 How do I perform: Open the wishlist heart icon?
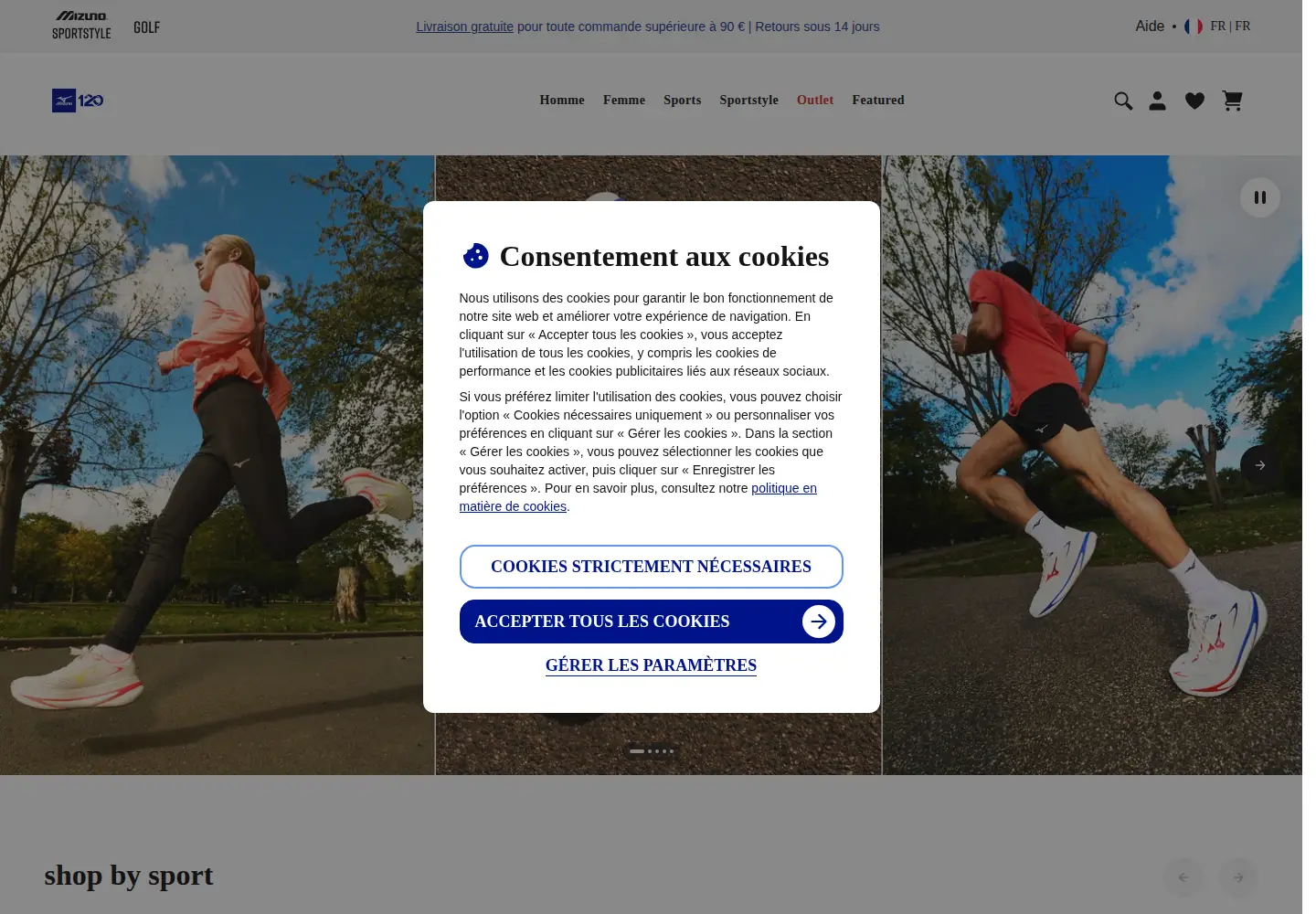1194,101
